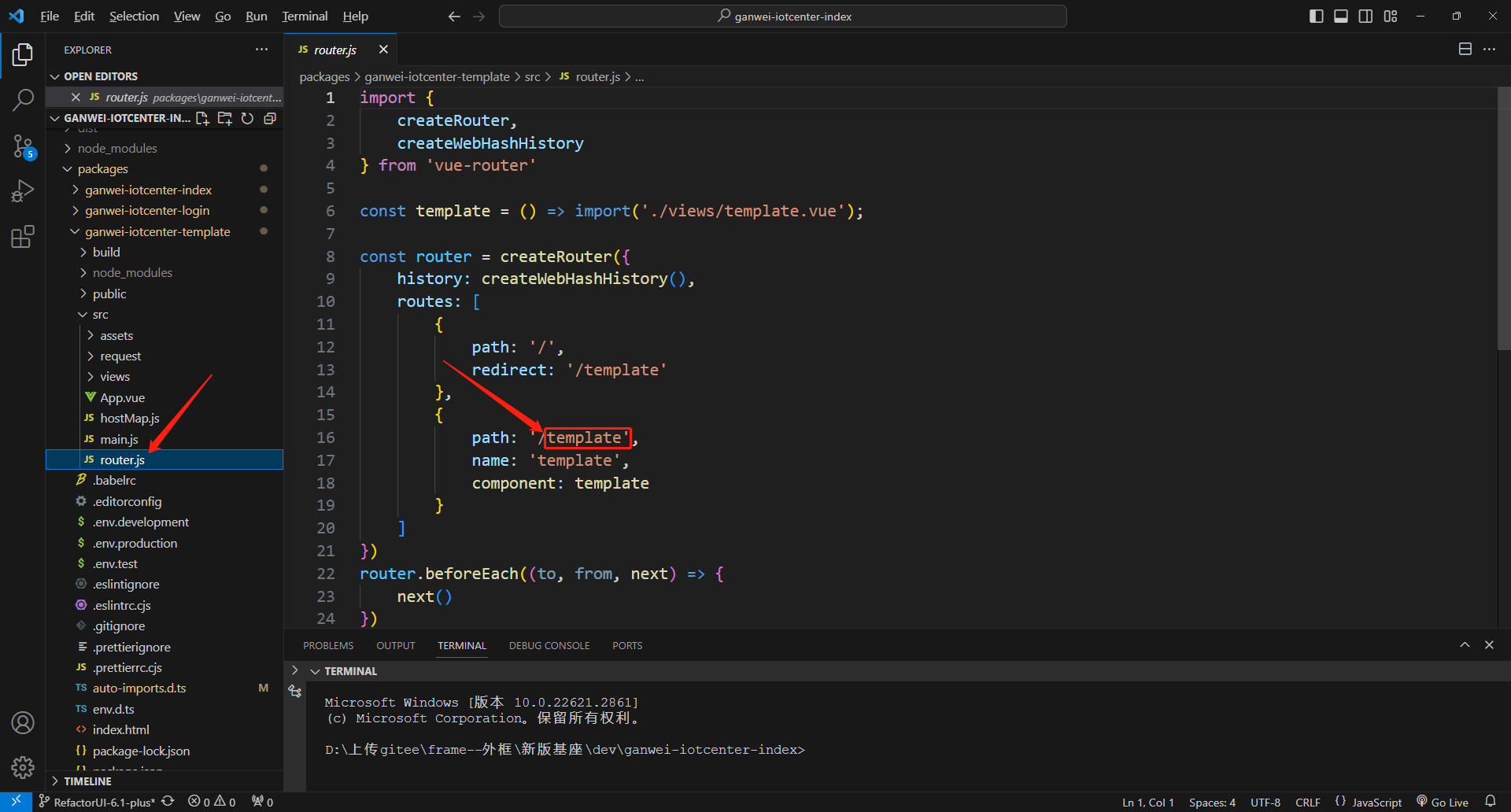The image size is (1511, 812).
Task: Refresh the explorer file tree
Action: 247,119
